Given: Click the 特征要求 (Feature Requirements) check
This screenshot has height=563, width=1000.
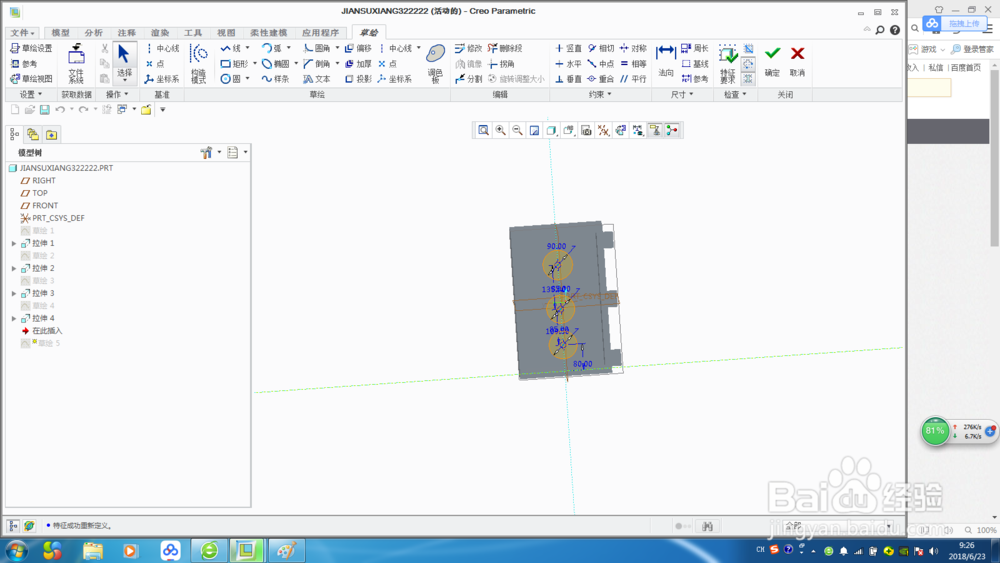Looking at the screenshot, I should coord(728,64).
